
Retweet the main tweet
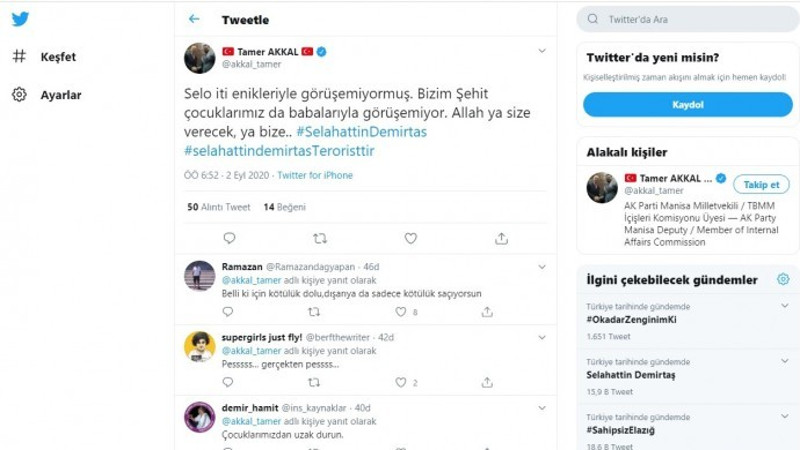(320, 238)
